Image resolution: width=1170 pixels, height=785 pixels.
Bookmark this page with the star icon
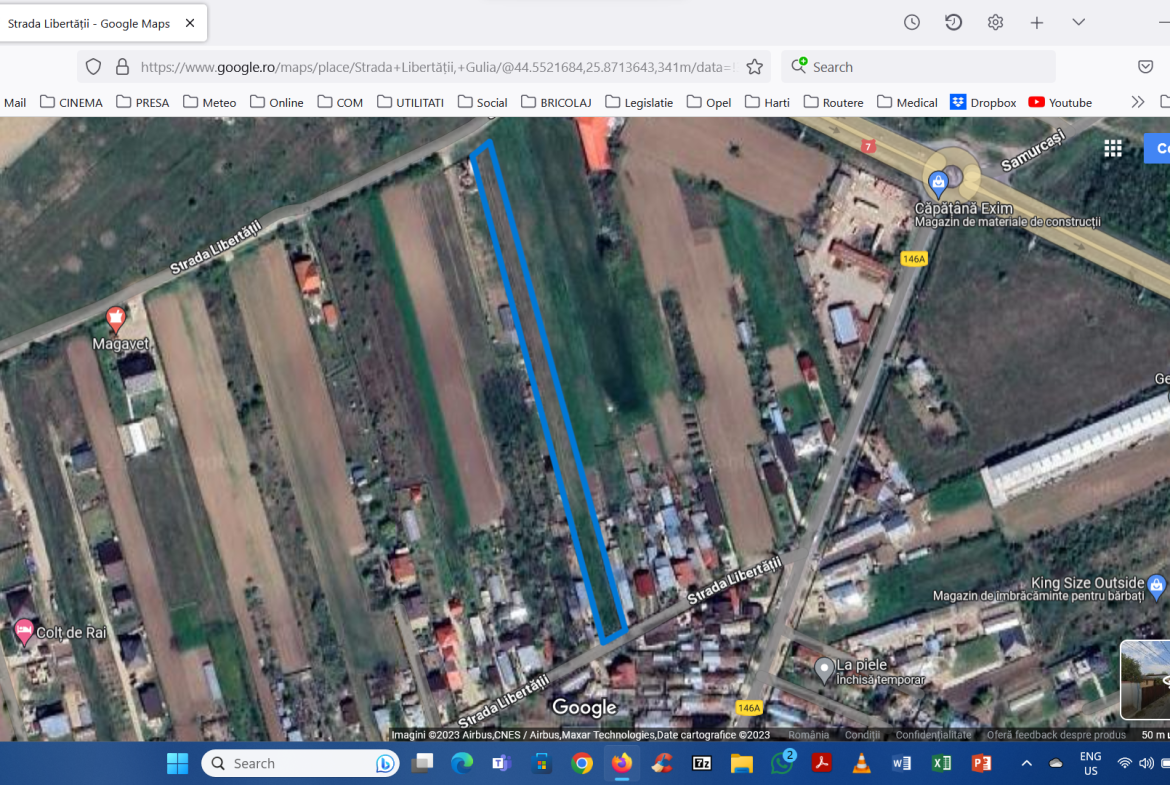[x=755, y=67]
